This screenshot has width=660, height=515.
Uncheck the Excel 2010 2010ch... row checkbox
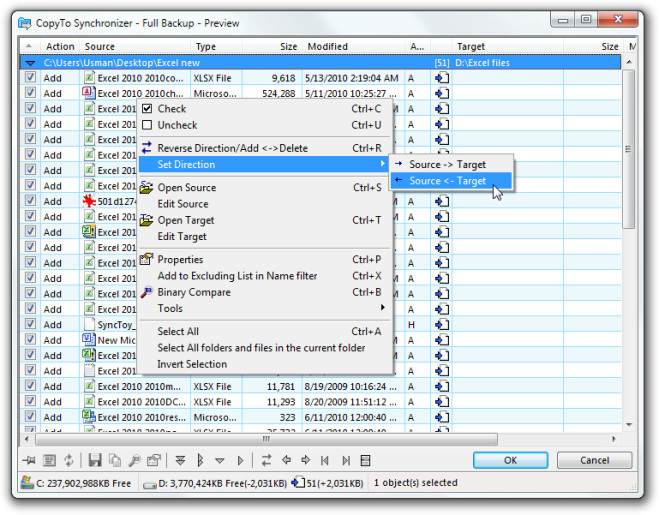coord(30,93)
